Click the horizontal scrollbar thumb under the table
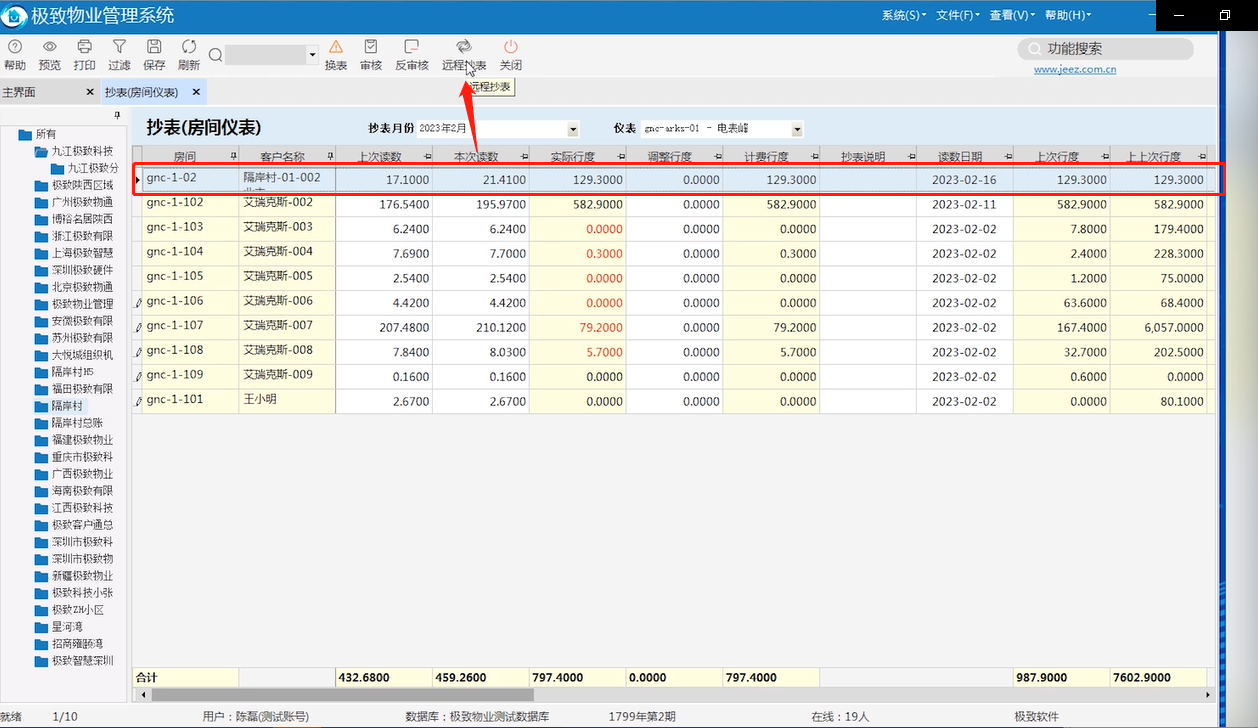 tap(342, 694)
